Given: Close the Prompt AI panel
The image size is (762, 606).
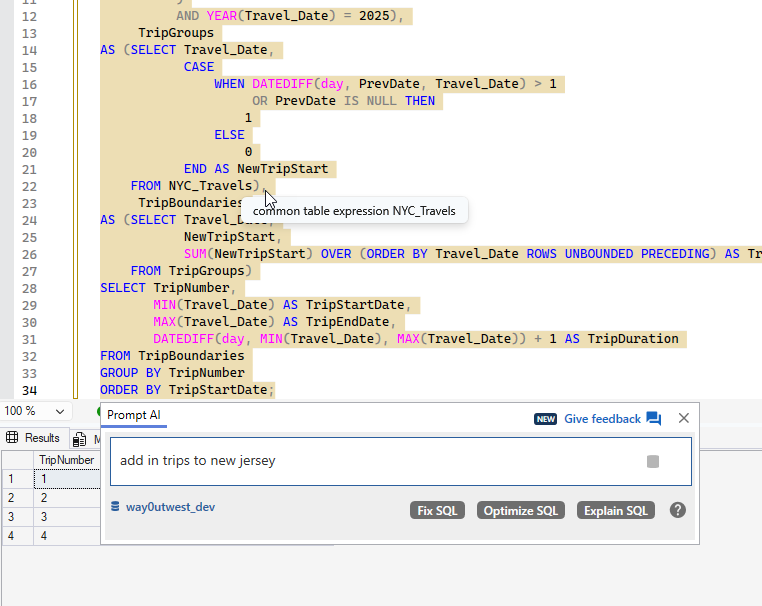Looking at the screenshot, I should click(x=684, y=419).
